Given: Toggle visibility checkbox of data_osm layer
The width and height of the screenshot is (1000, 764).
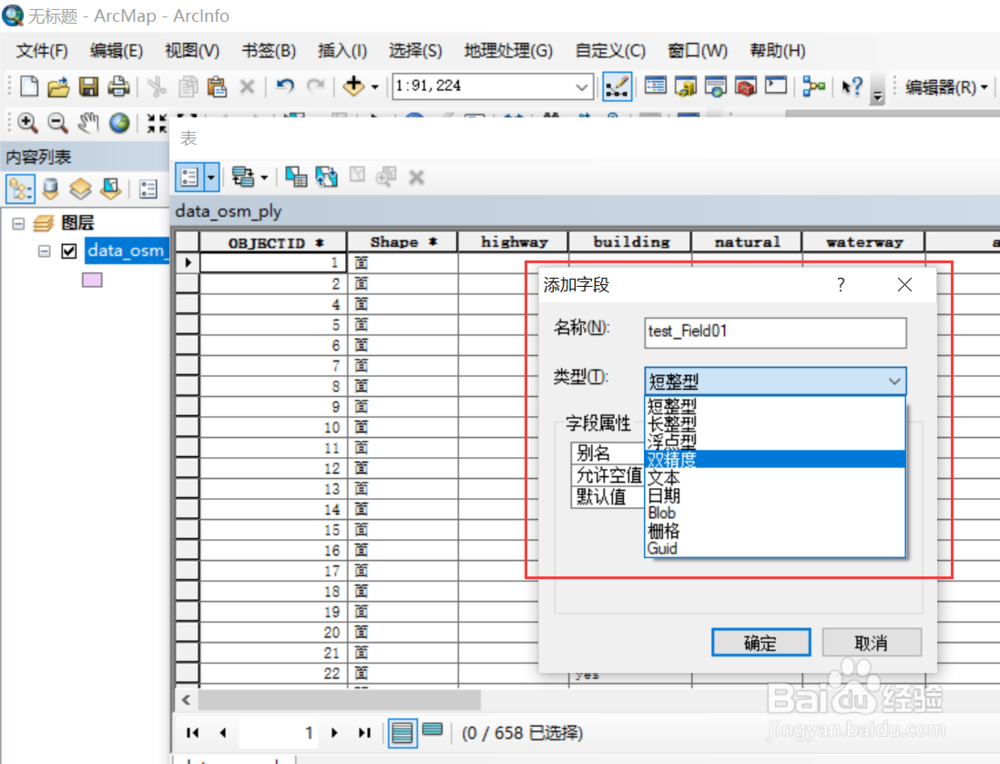Looking at the screenshot, I should click(69, 251).
